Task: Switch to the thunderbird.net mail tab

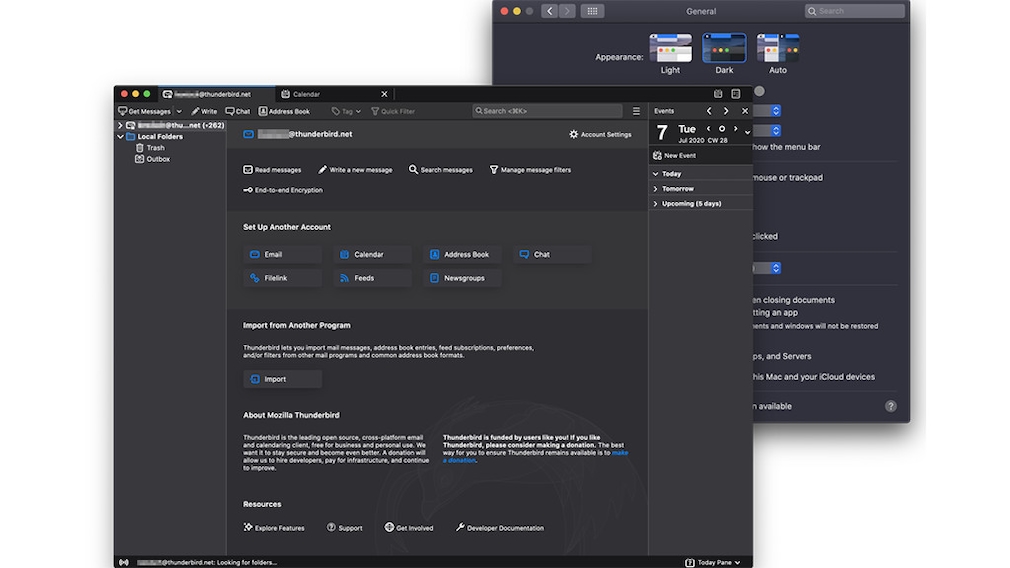Action: pos(216,94)
